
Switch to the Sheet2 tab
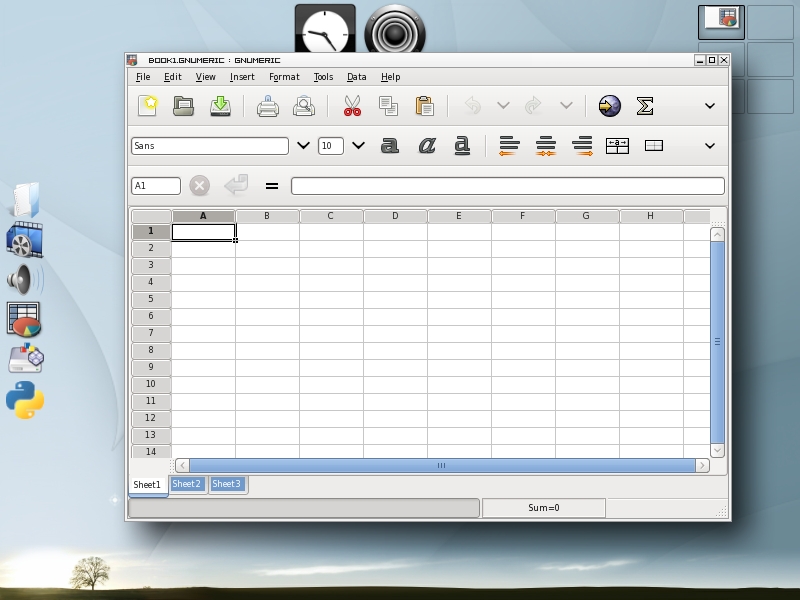(187, 484)
